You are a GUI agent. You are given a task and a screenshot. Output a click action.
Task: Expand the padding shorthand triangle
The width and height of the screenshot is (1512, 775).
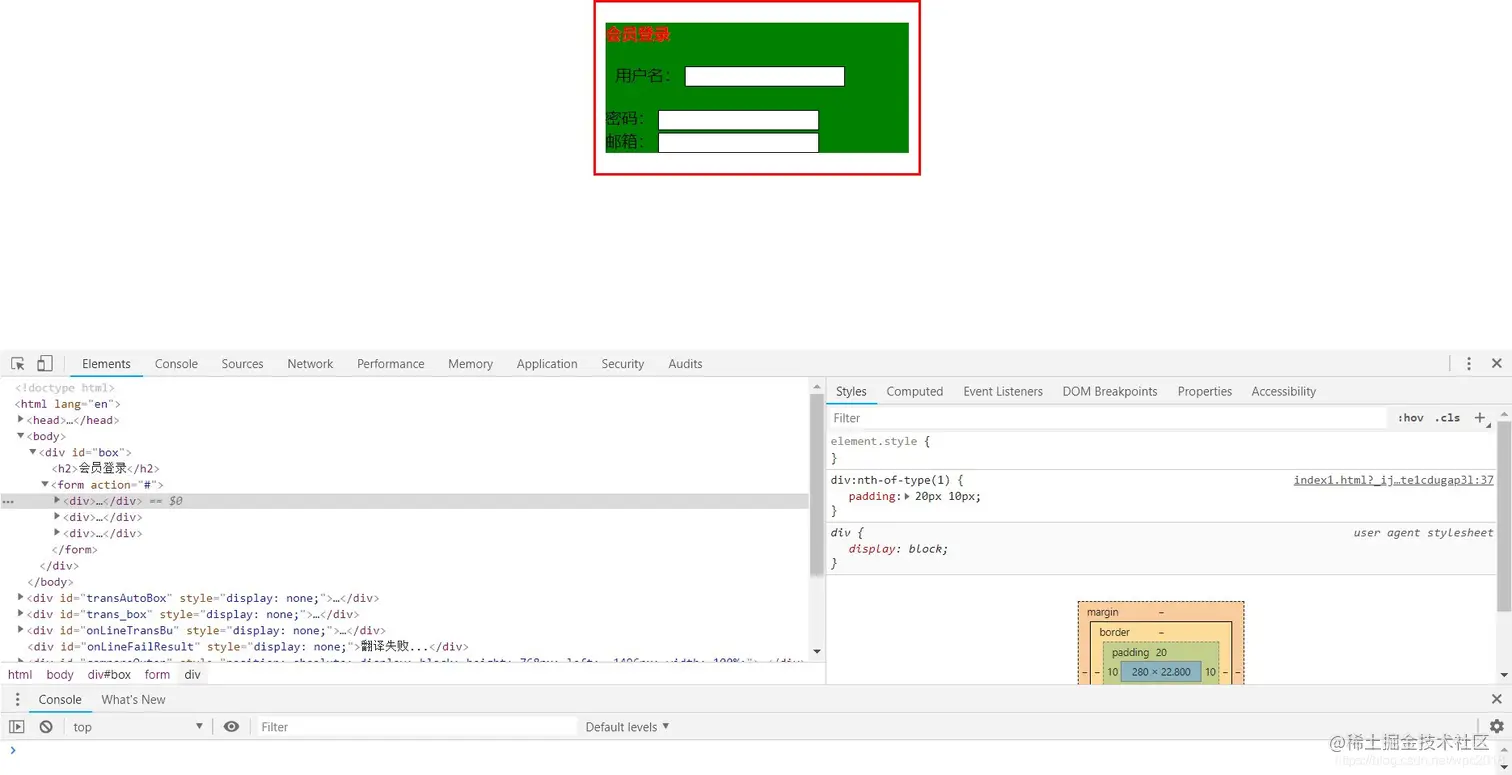click(907, 497)
